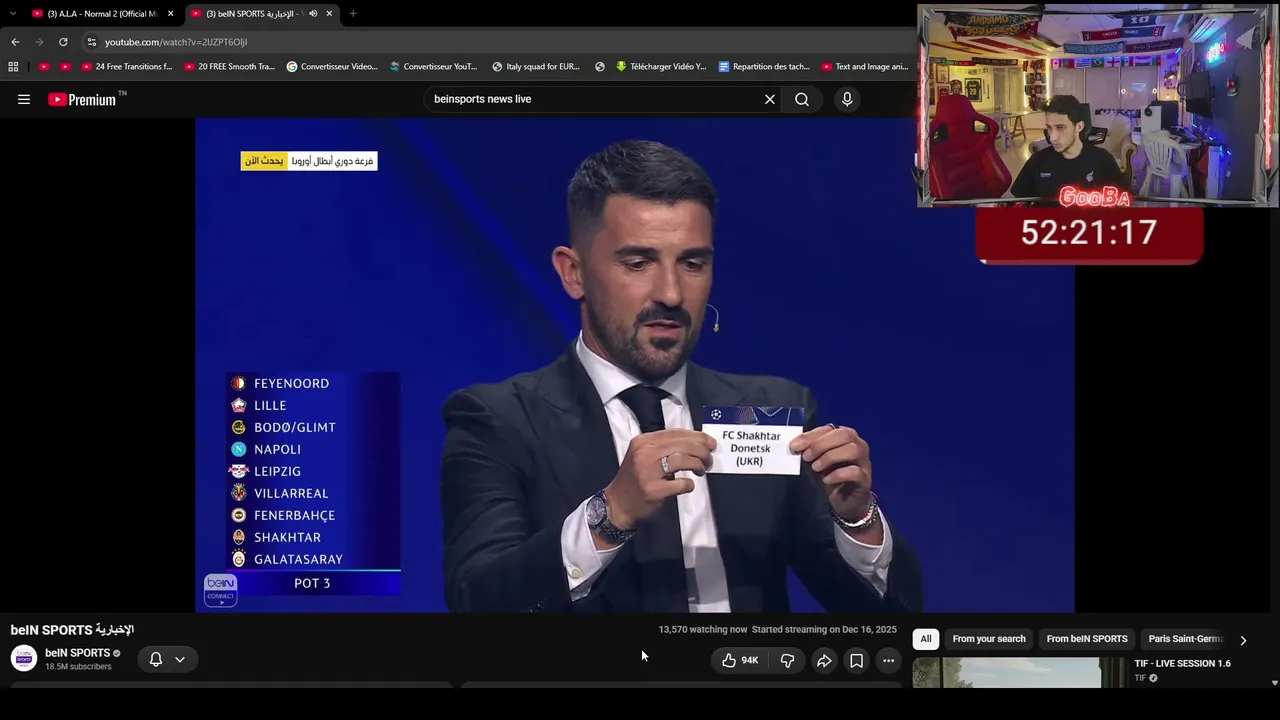
Task: Open unlabeled globe bookmark before Télécharger Vidéo
Action: click(600, 67)
